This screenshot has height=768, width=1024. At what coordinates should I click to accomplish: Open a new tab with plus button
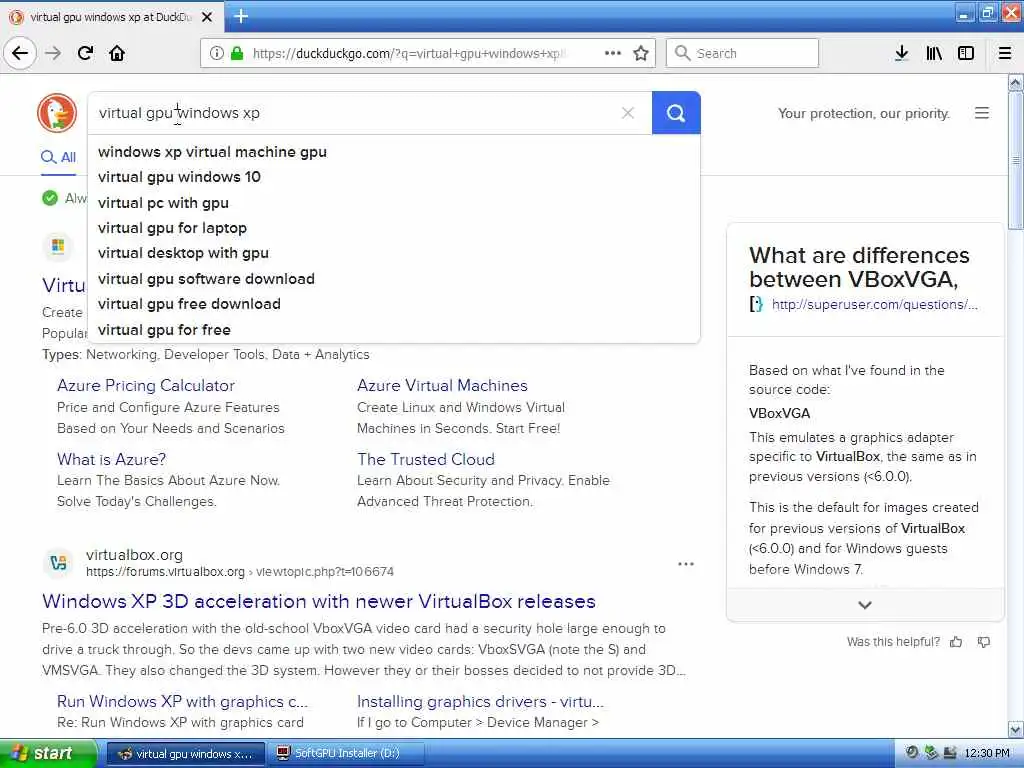[241, 16]
